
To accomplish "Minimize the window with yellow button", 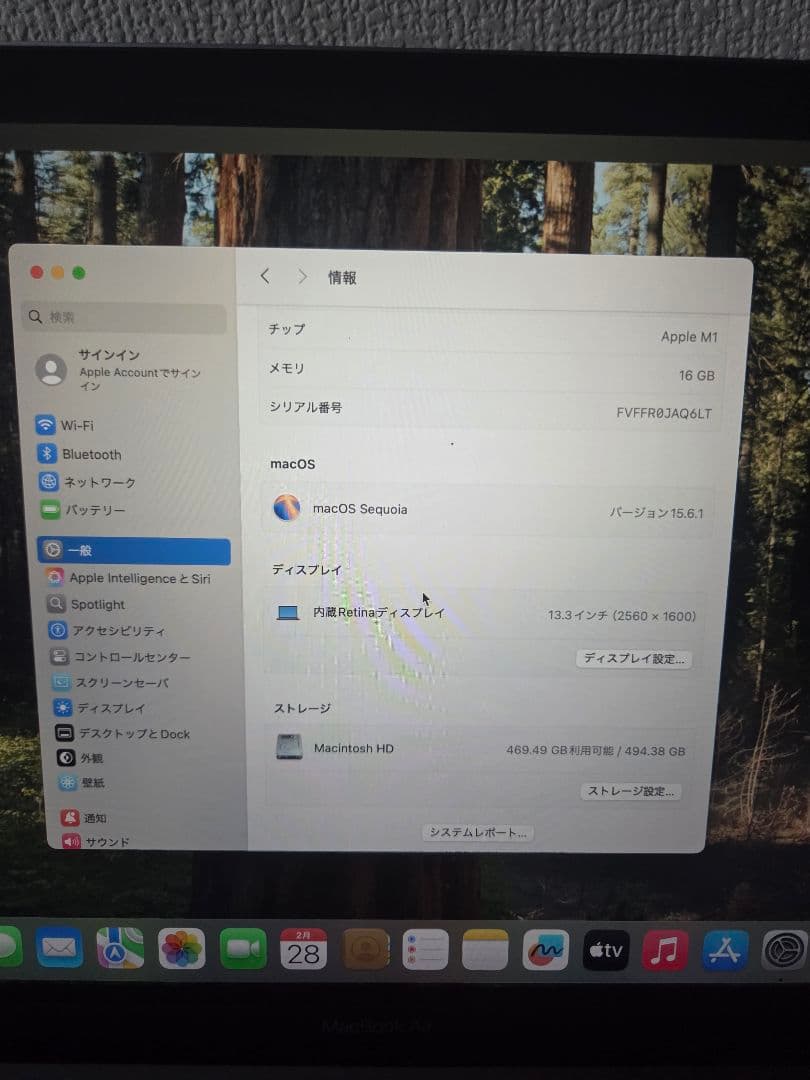I will (58, 273).
